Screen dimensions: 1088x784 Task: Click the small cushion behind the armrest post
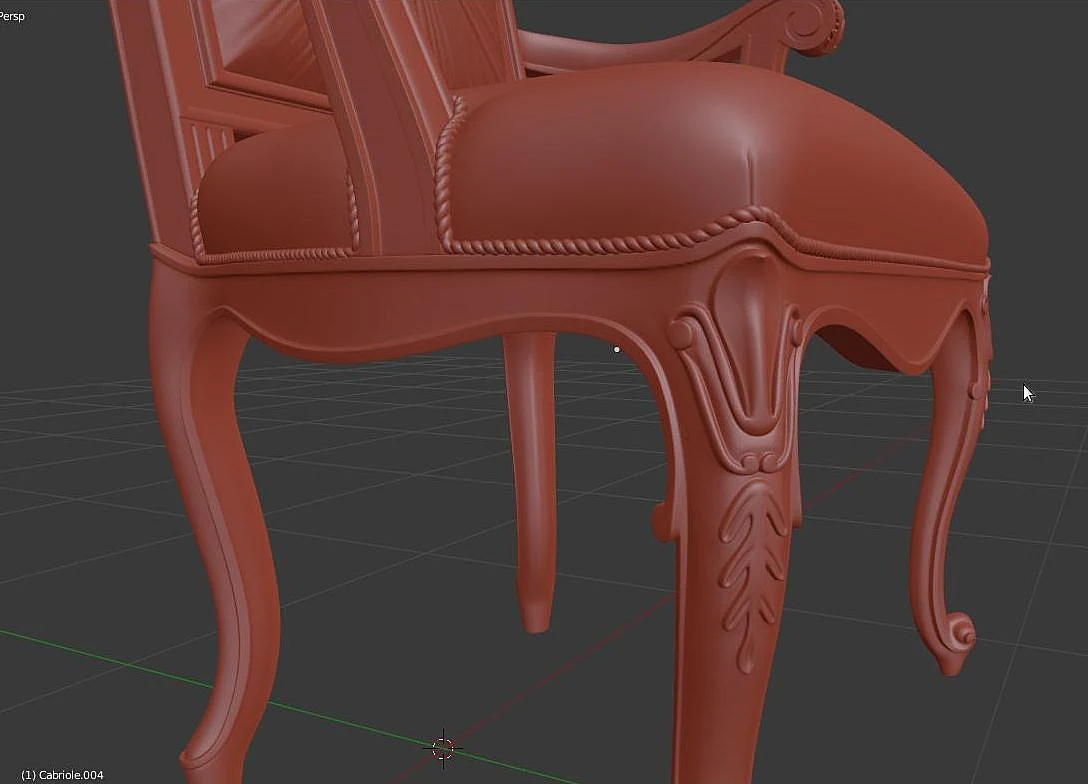[278, 194]
